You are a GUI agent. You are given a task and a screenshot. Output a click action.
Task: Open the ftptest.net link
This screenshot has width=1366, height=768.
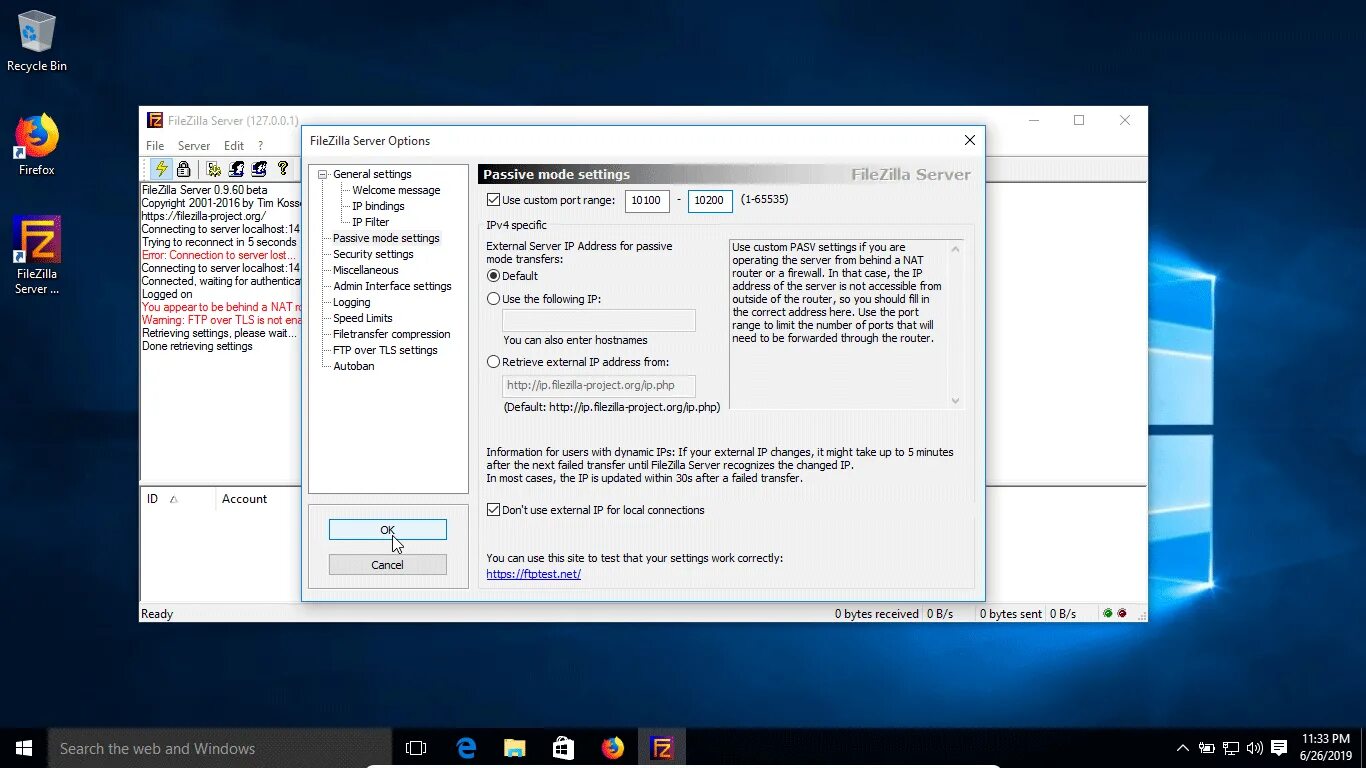pos(533,573)
